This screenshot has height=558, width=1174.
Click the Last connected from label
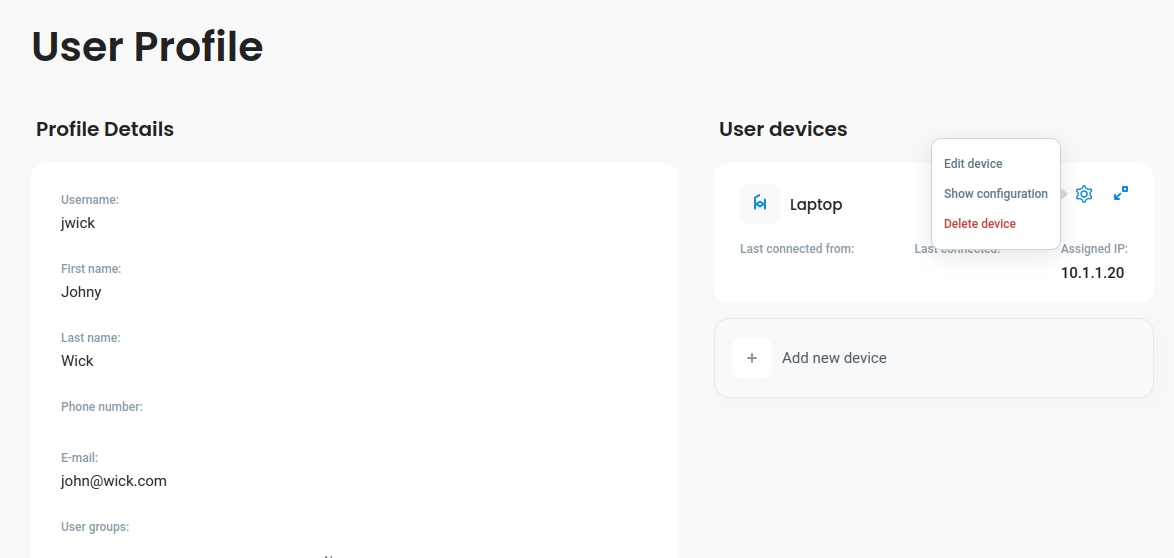(797, 249)
